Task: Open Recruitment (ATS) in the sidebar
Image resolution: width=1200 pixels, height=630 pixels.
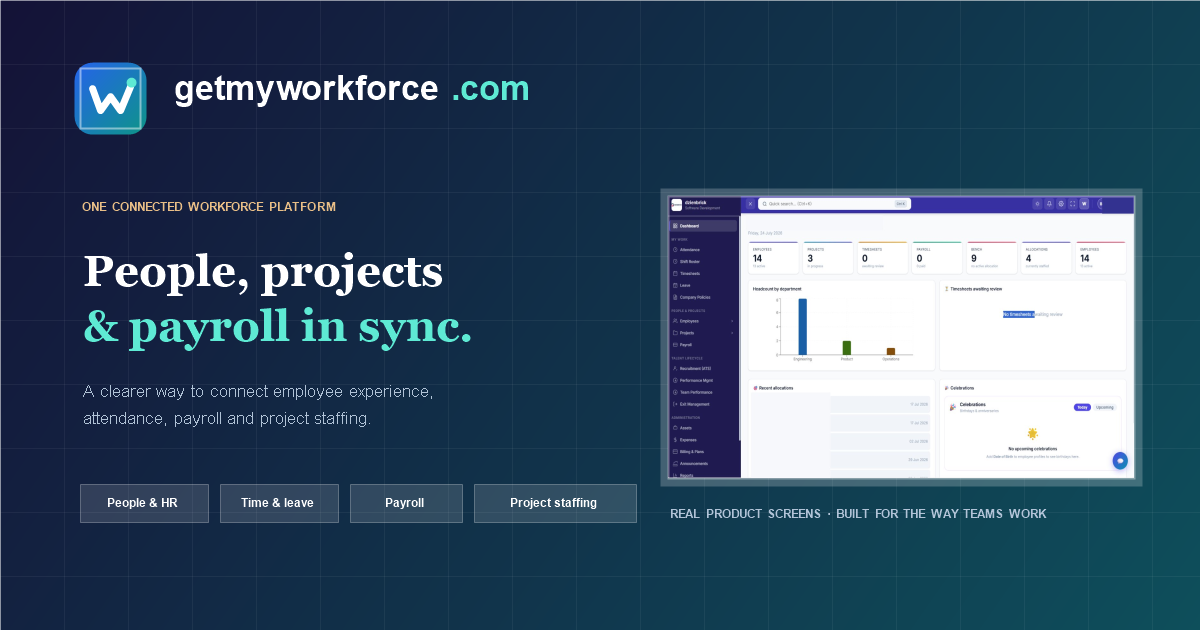Action: (x=704, y=369)
